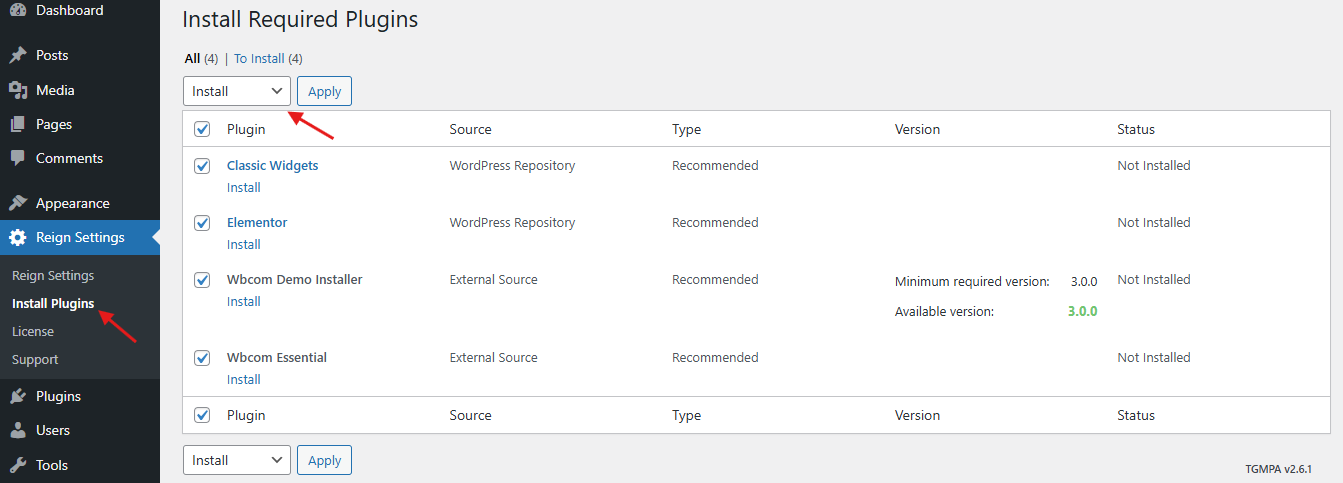Screen dimensions: 1343x483
Task: Click Install under Wbcom Essential
Action: click(x=243, y=379)
